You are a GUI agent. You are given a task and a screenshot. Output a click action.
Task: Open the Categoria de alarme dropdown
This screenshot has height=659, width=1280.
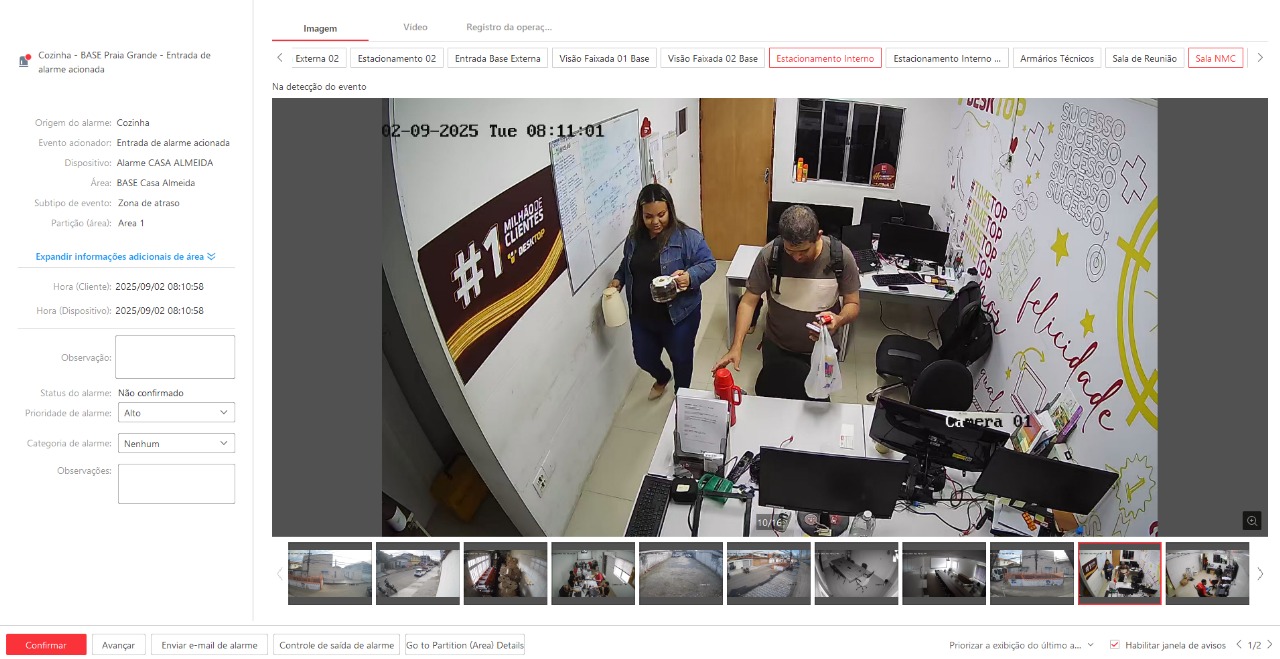(176, 443)
